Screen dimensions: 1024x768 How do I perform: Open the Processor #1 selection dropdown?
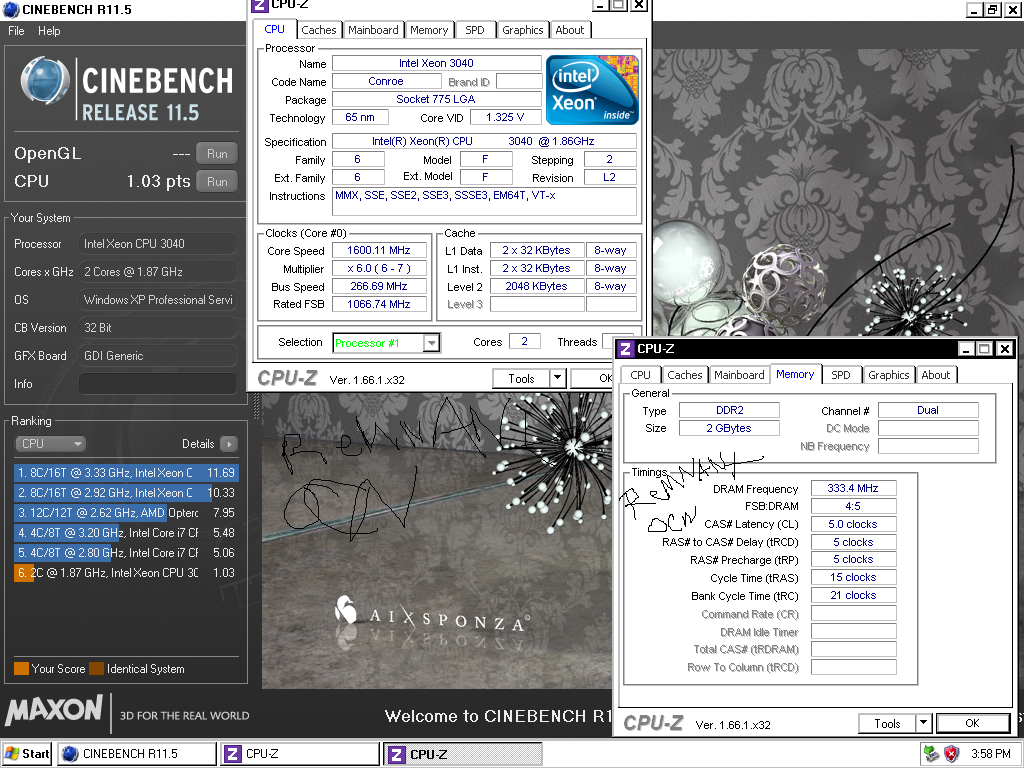click(431, 343)
